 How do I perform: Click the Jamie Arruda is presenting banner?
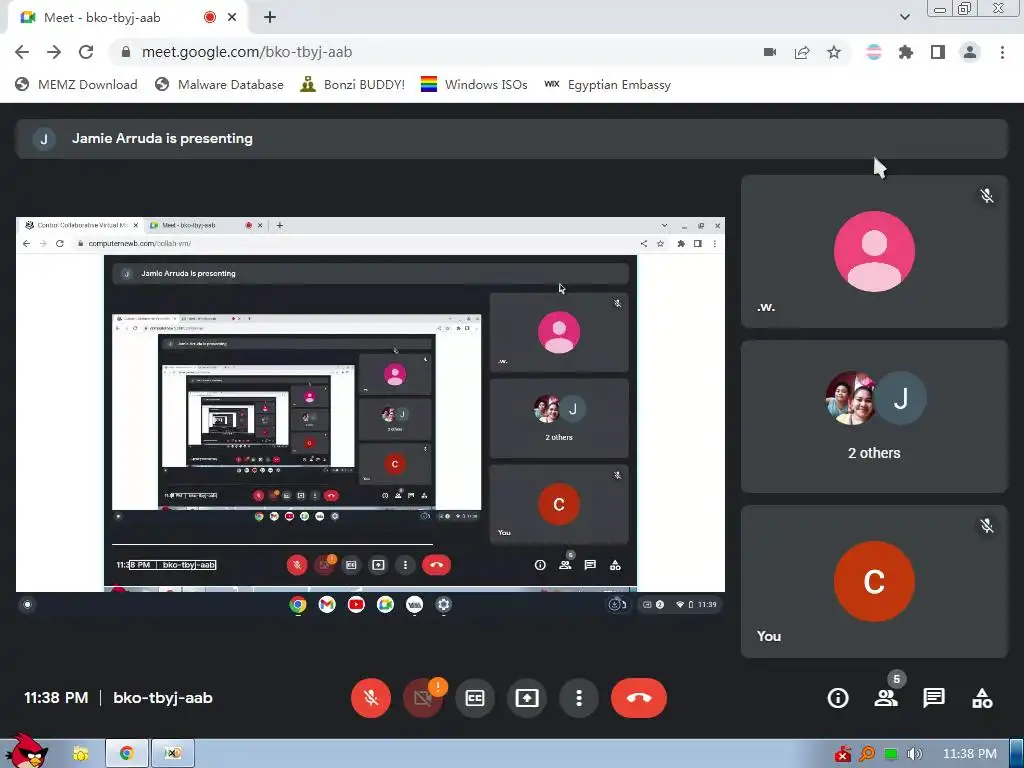coord(511,138)
